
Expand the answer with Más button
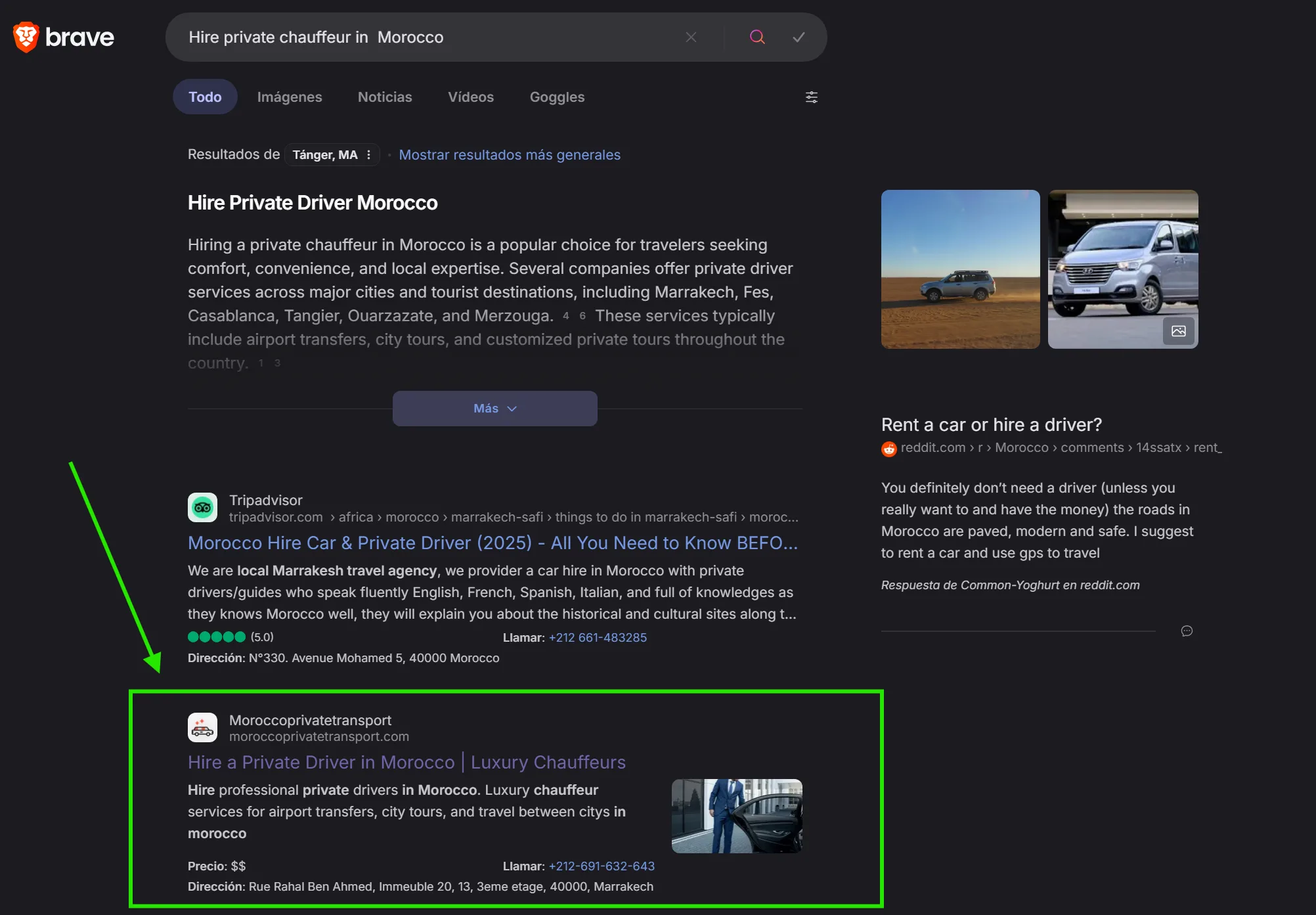[x=494, y=409]
